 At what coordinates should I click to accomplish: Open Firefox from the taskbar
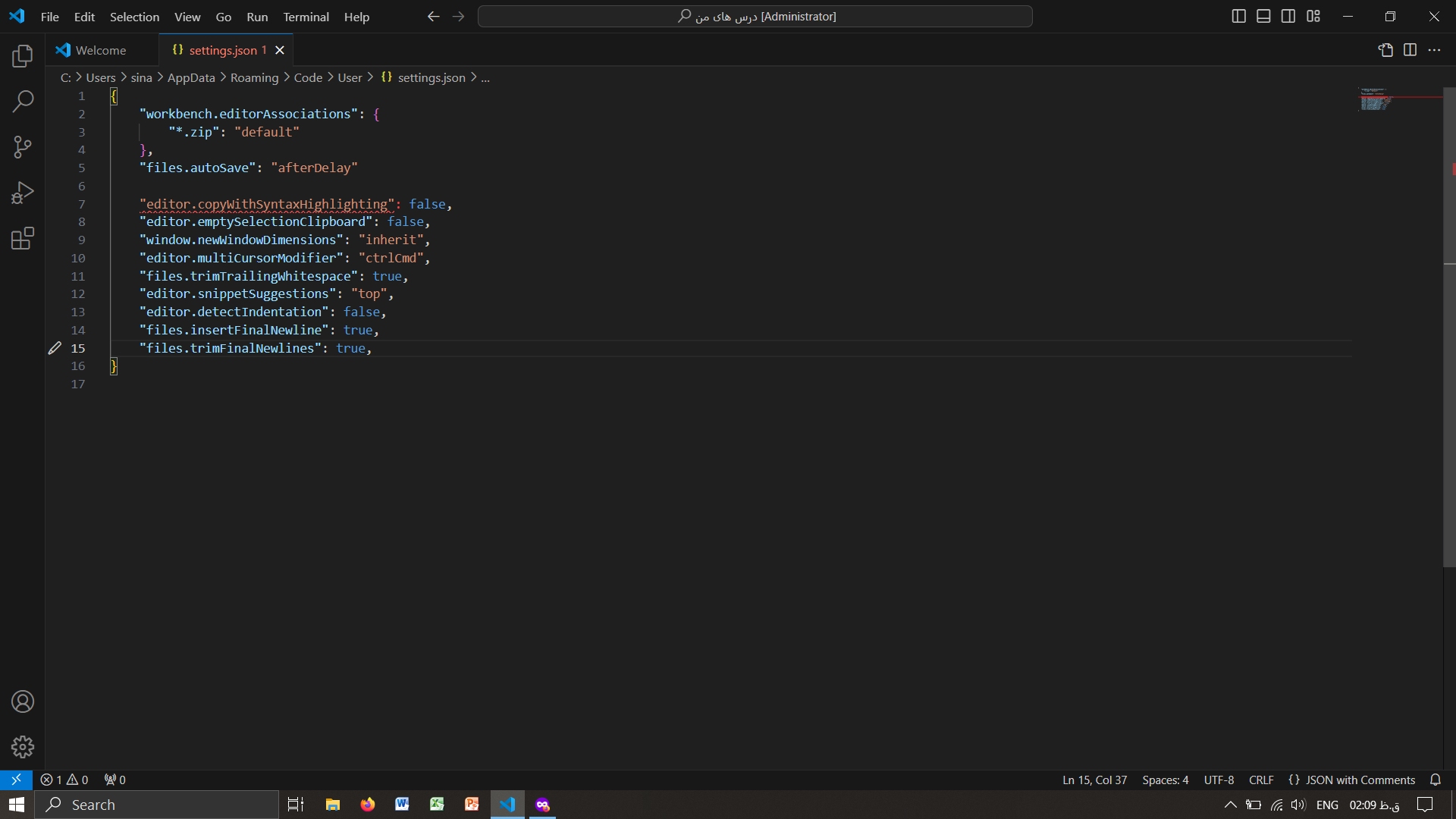(x=367, y=805)
